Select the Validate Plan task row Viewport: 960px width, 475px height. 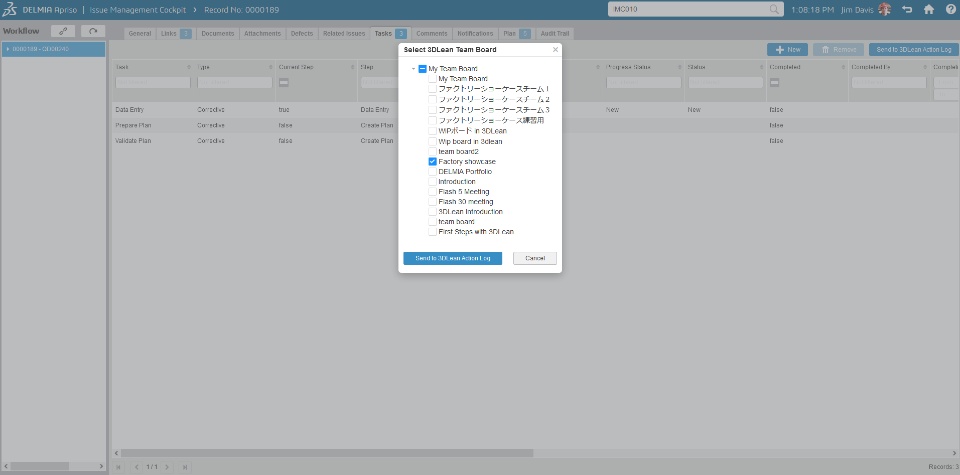click(534, 141)
